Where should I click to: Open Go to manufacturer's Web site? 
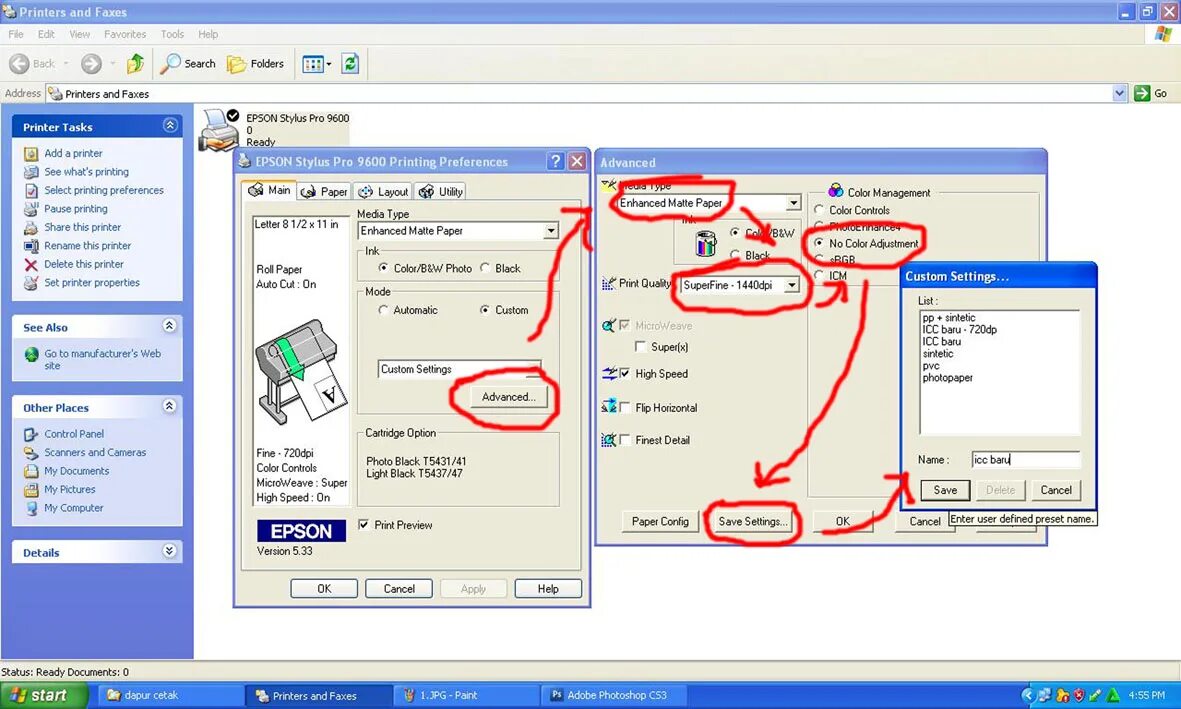102,359
